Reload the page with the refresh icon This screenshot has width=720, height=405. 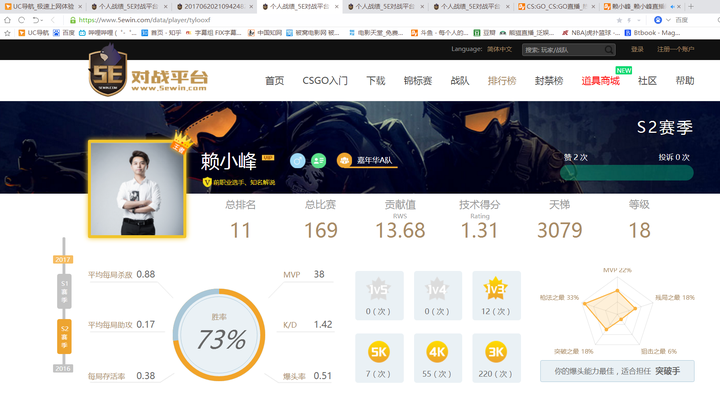click(22, 20)
